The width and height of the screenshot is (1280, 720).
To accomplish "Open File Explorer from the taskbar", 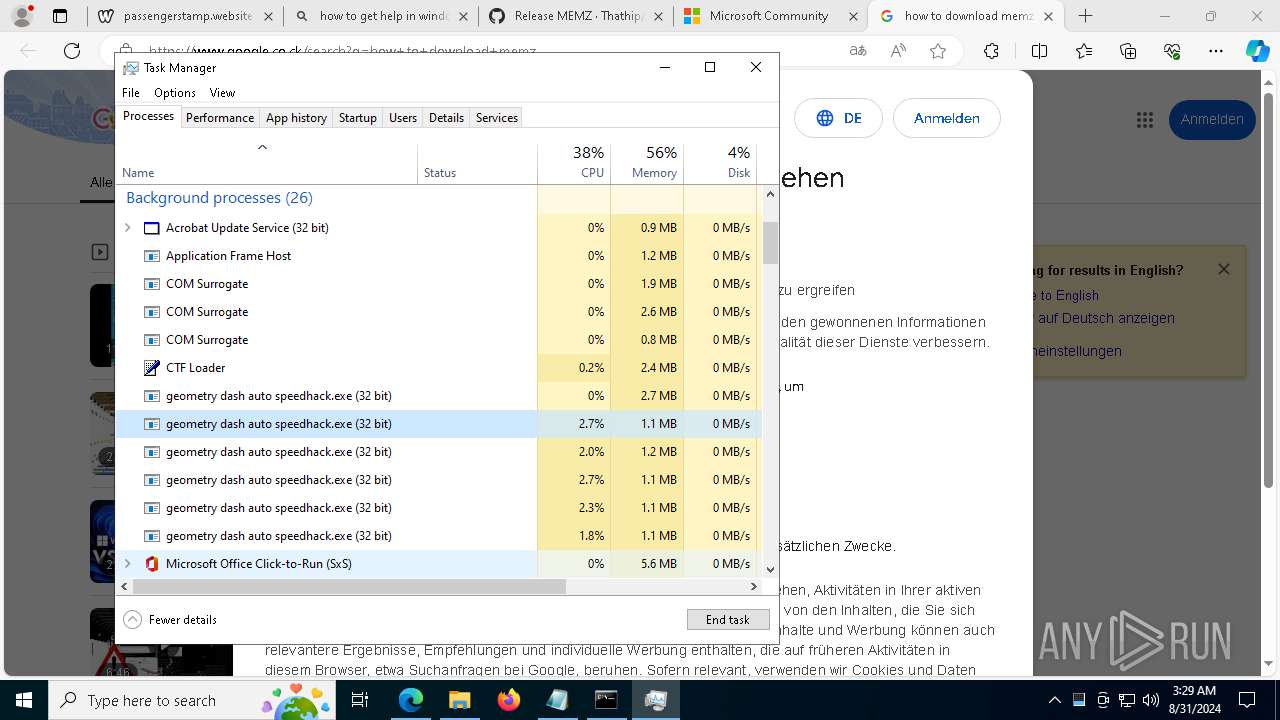I will 459,700.
